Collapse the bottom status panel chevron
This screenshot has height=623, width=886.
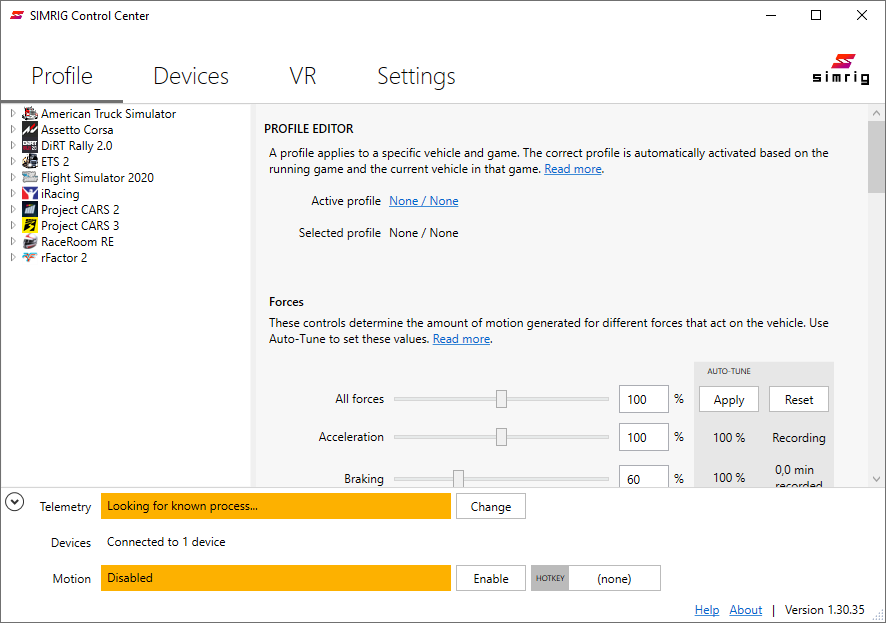pos(15,502)
